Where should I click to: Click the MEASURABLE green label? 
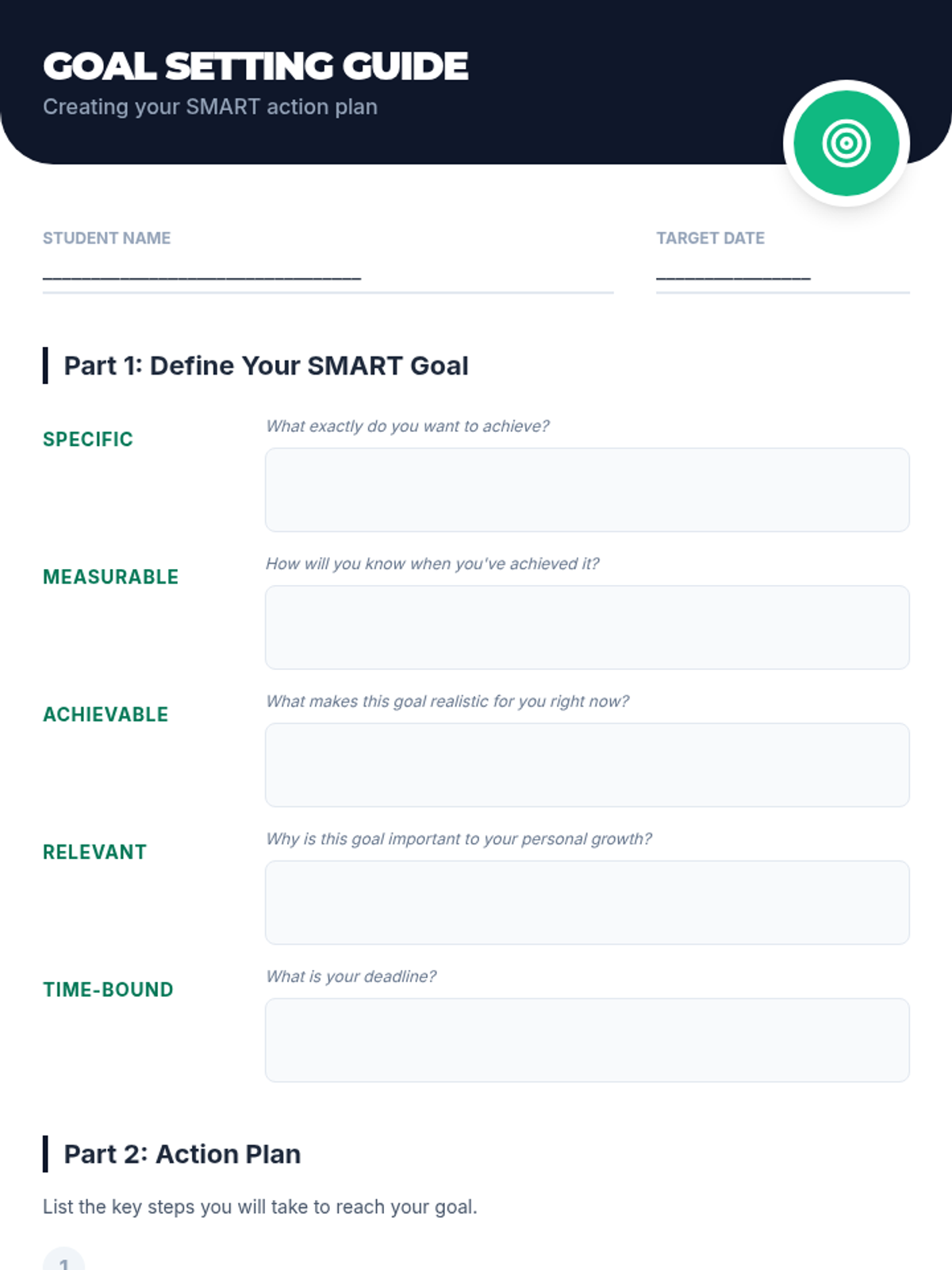click(x=110, y=577)
